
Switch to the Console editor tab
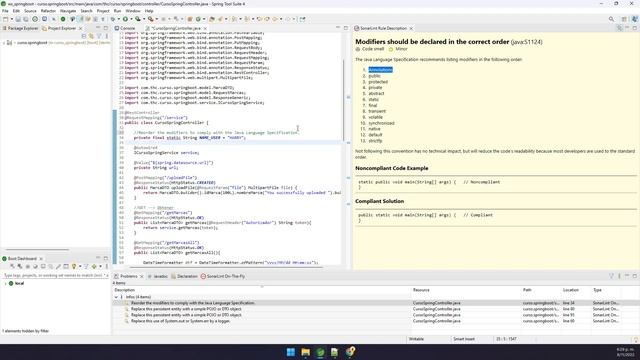pos(125,29)
